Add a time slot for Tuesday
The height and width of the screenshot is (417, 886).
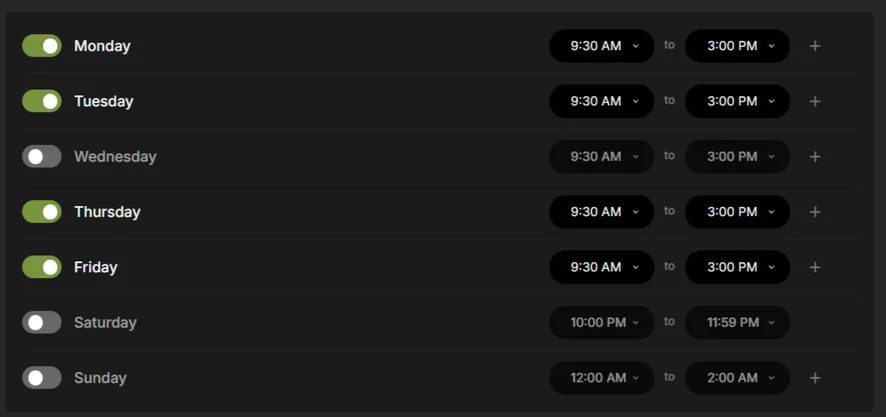click(815, 101)
